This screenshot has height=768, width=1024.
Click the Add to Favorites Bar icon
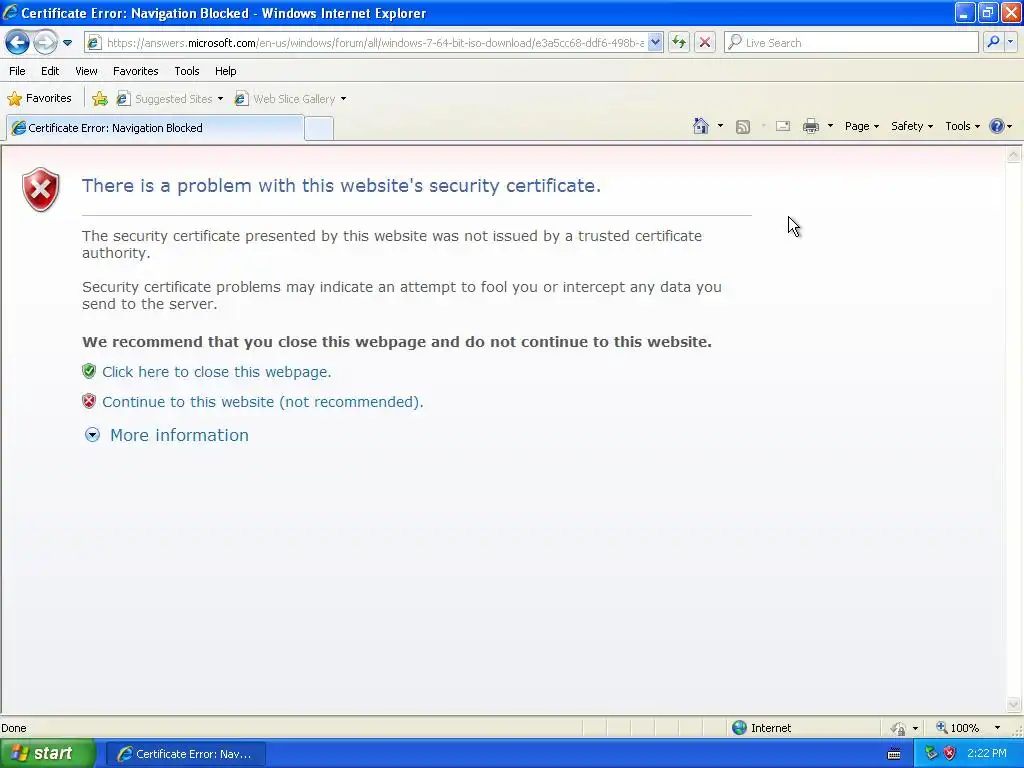click(100, 99)
